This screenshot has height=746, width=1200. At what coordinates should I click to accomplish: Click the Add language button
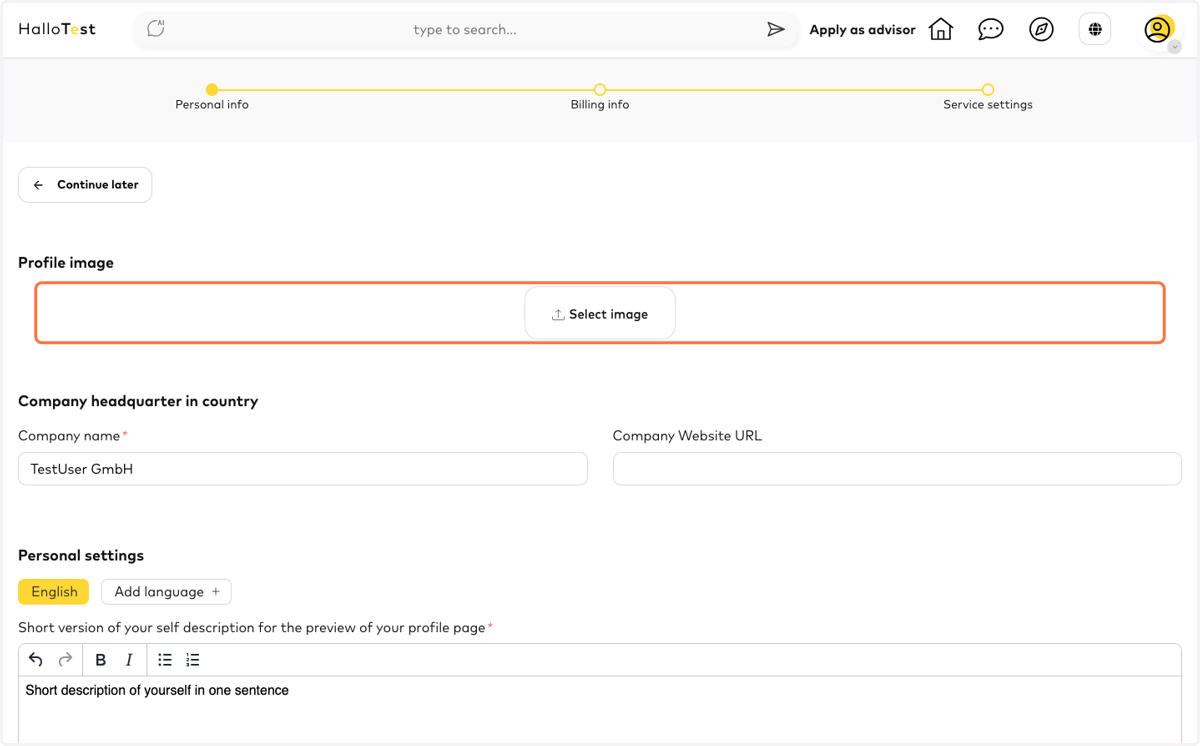[x=166, y=592]
